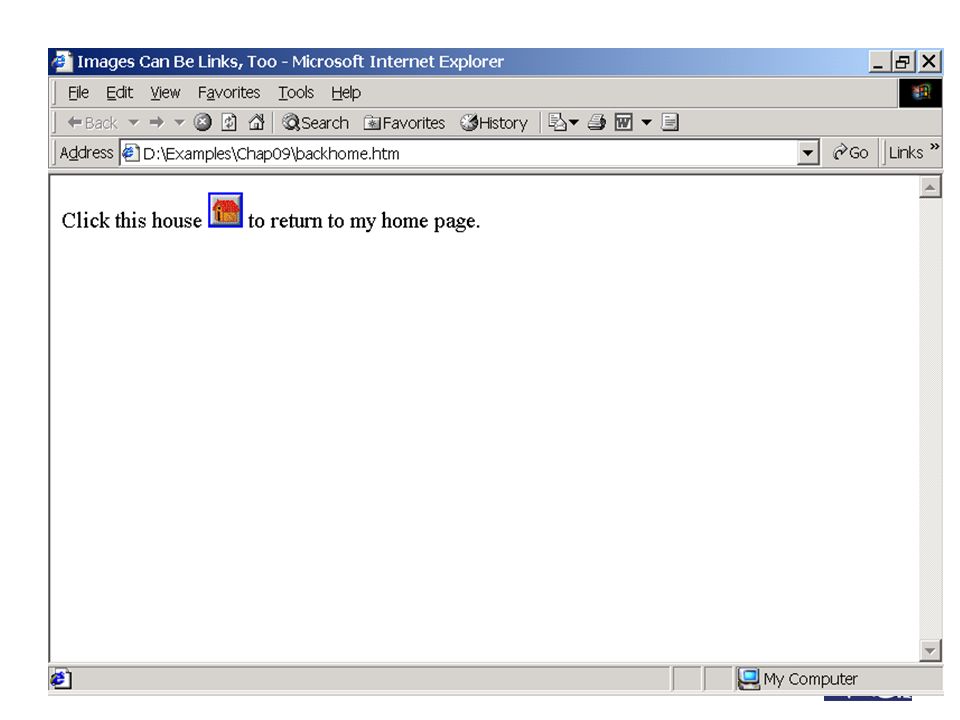Open the Forward history dropdown arrow
The height and width of the screenshot is (720, 960).
[179, 123]
